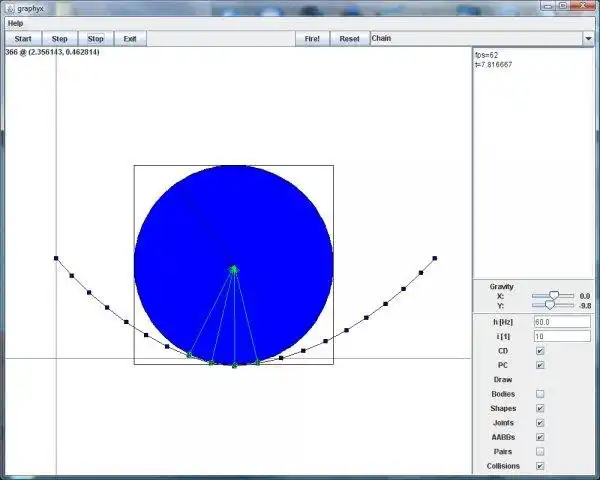
Task: Enable drawing of Pairs
Action: [x=540, y=452]
